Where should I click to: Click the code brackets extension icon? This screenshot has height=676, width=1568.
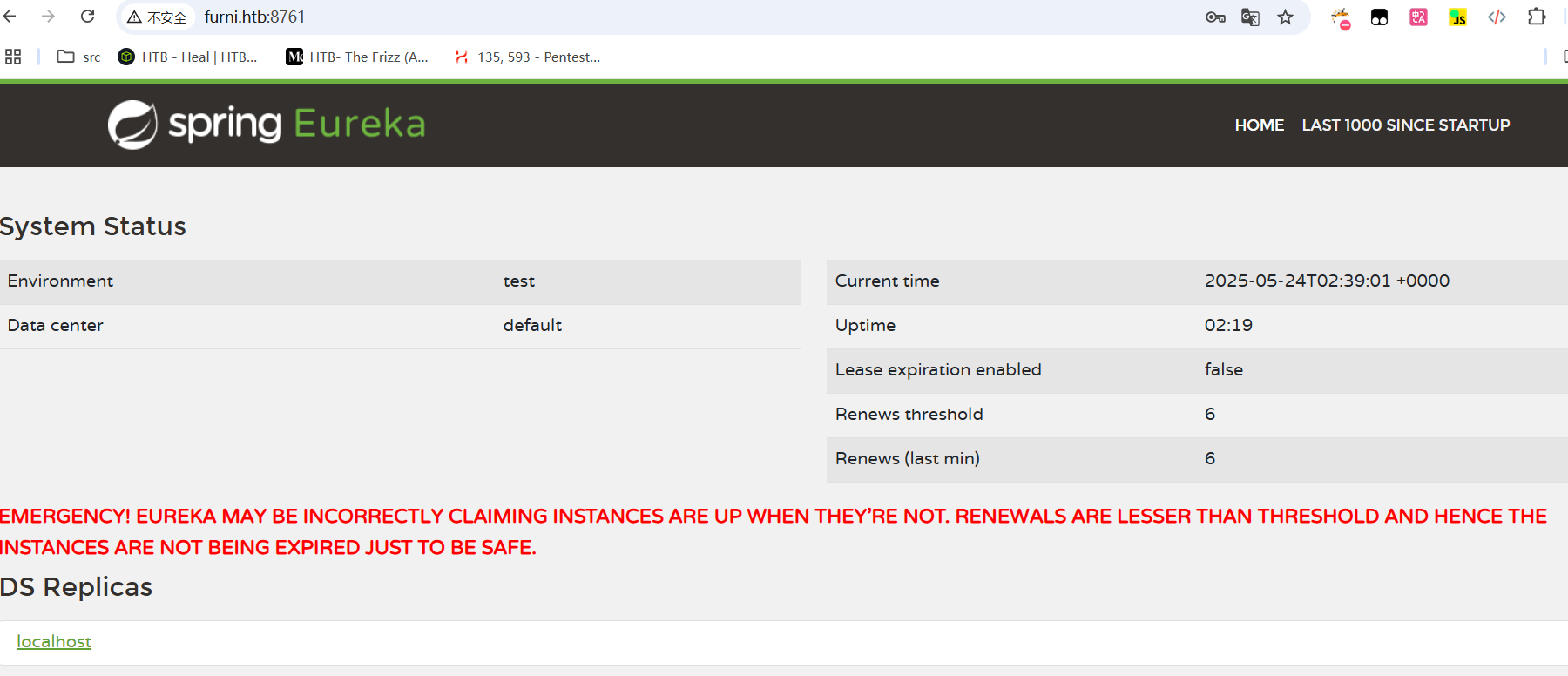coord(1497,17)
